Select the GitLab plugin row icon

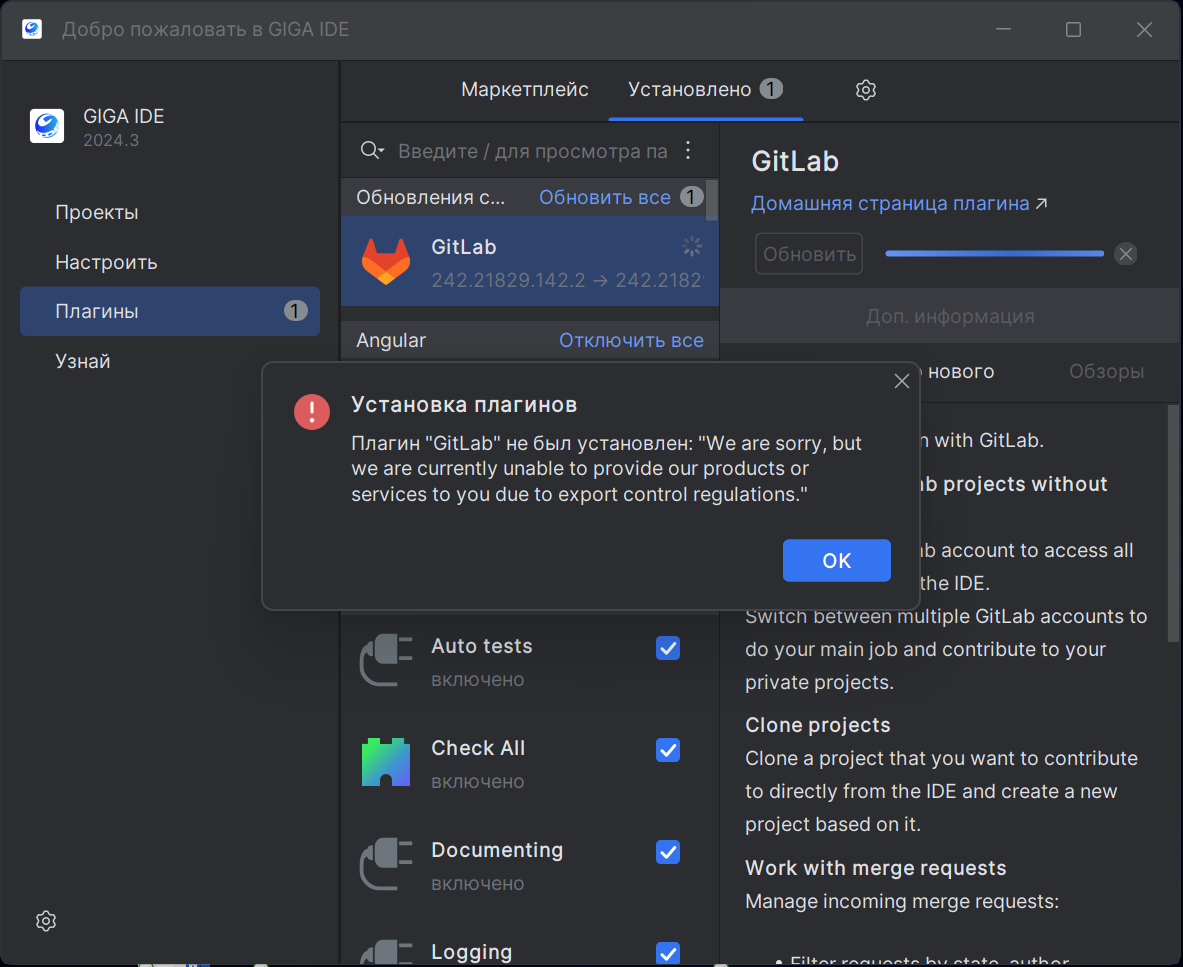click(x=386, y=262)
